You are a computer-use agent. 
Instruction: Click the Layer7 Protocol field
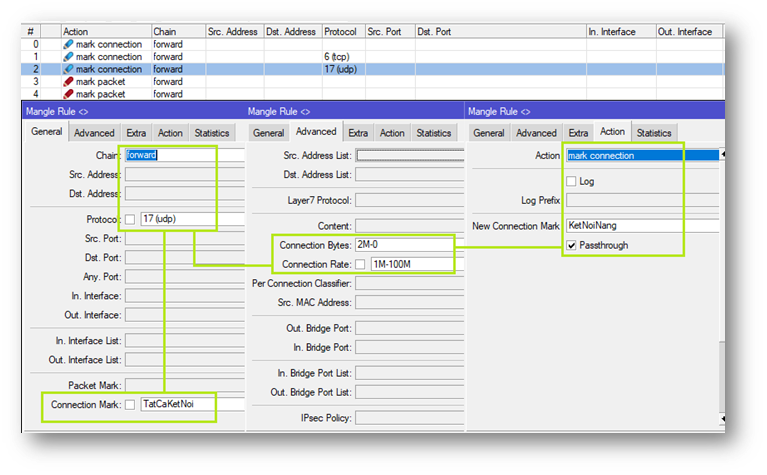pos(410,200)
